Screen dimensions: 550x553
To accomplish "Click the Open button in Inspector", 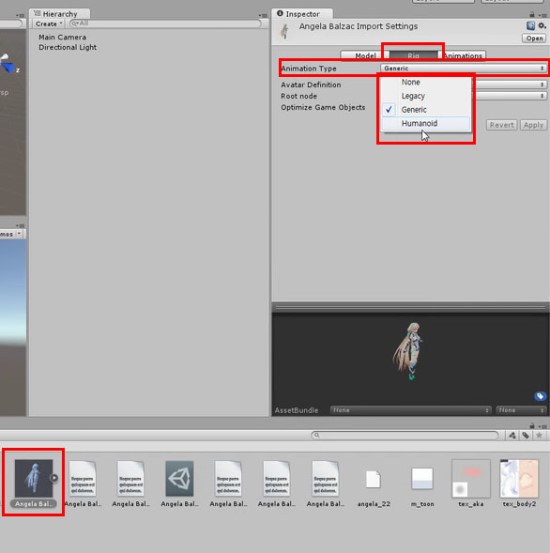I will click(x=534, y=38).
